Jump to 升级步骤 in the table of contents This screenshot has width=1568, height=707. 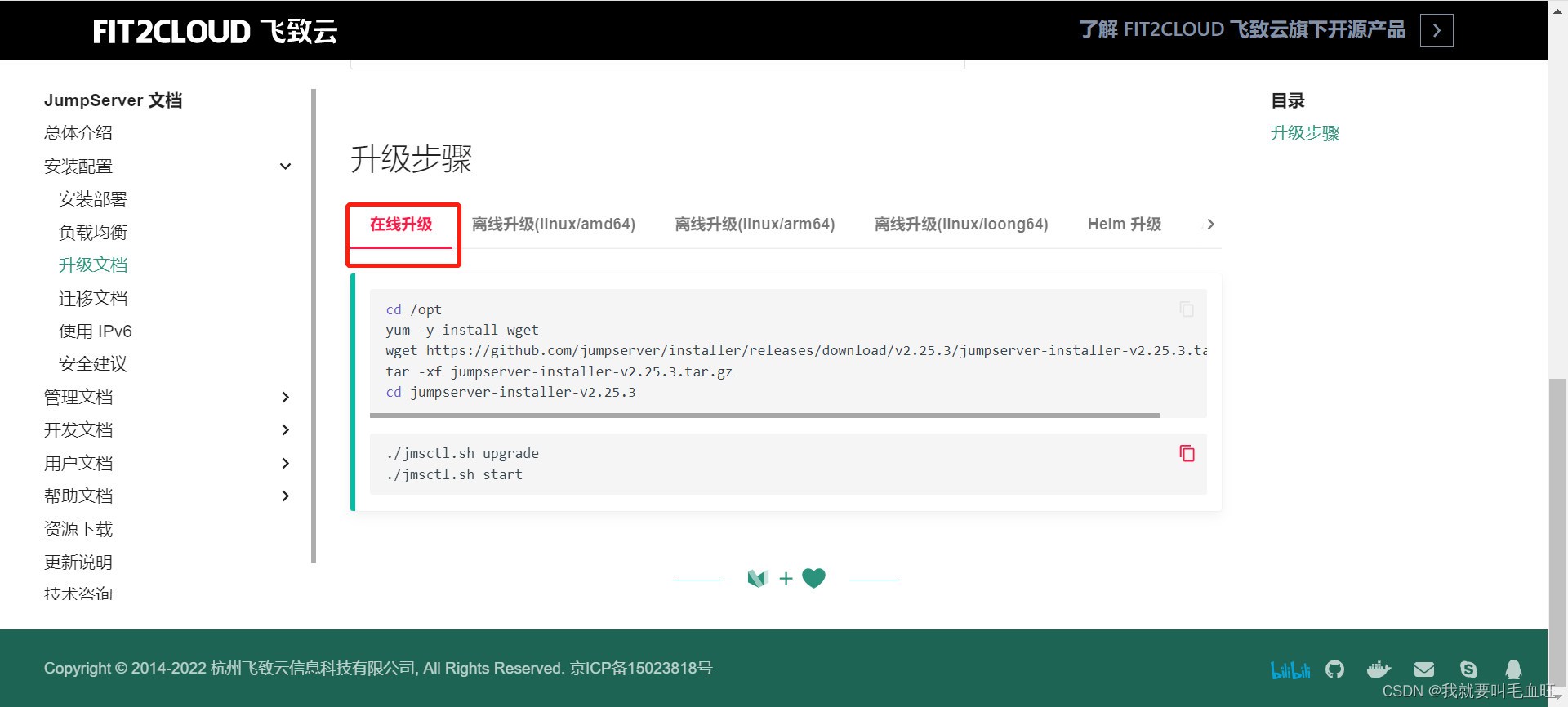click(x=1305, y=133)
